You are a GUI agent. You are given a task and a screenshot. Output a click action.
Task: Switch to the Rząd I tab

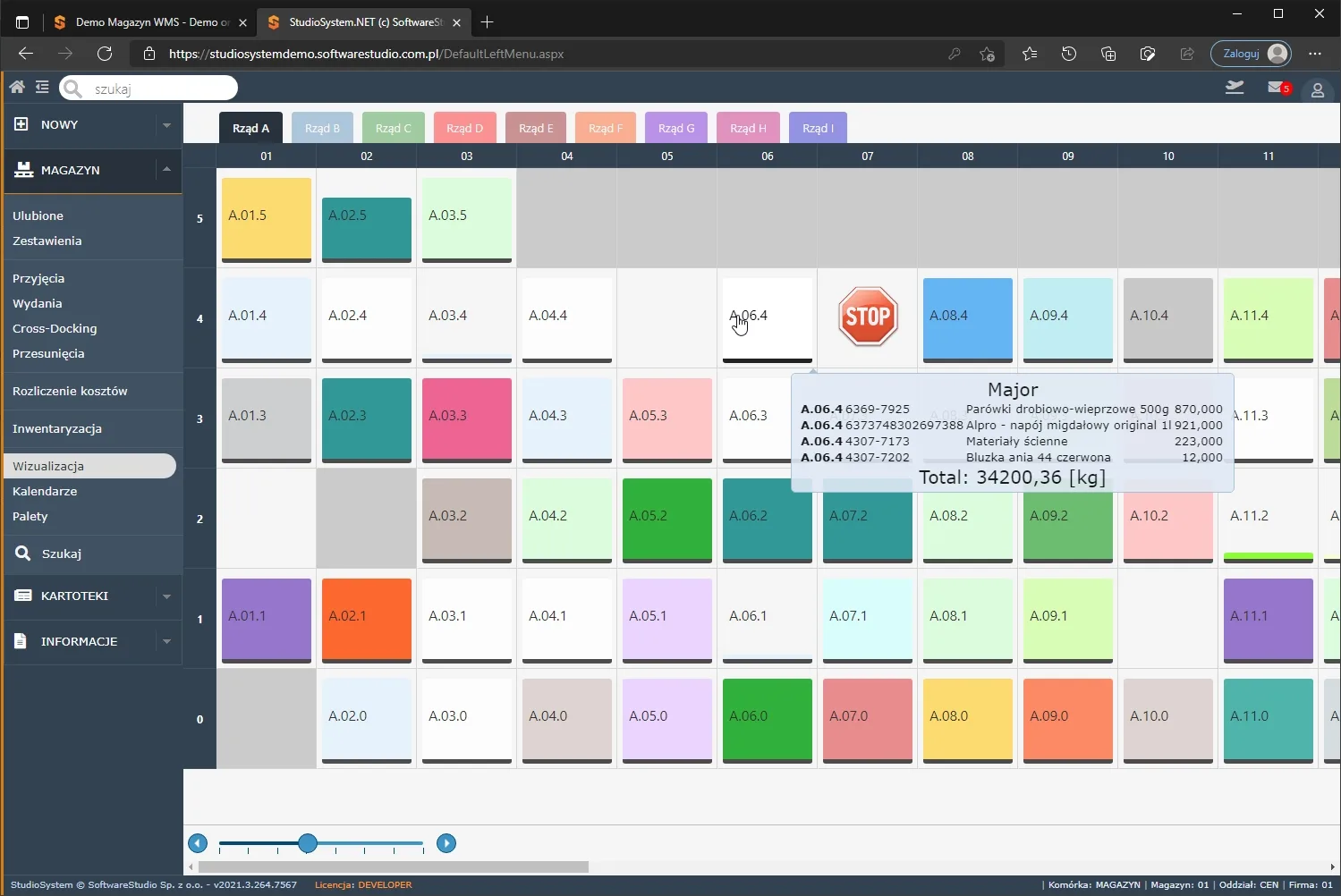coord(818,128)
